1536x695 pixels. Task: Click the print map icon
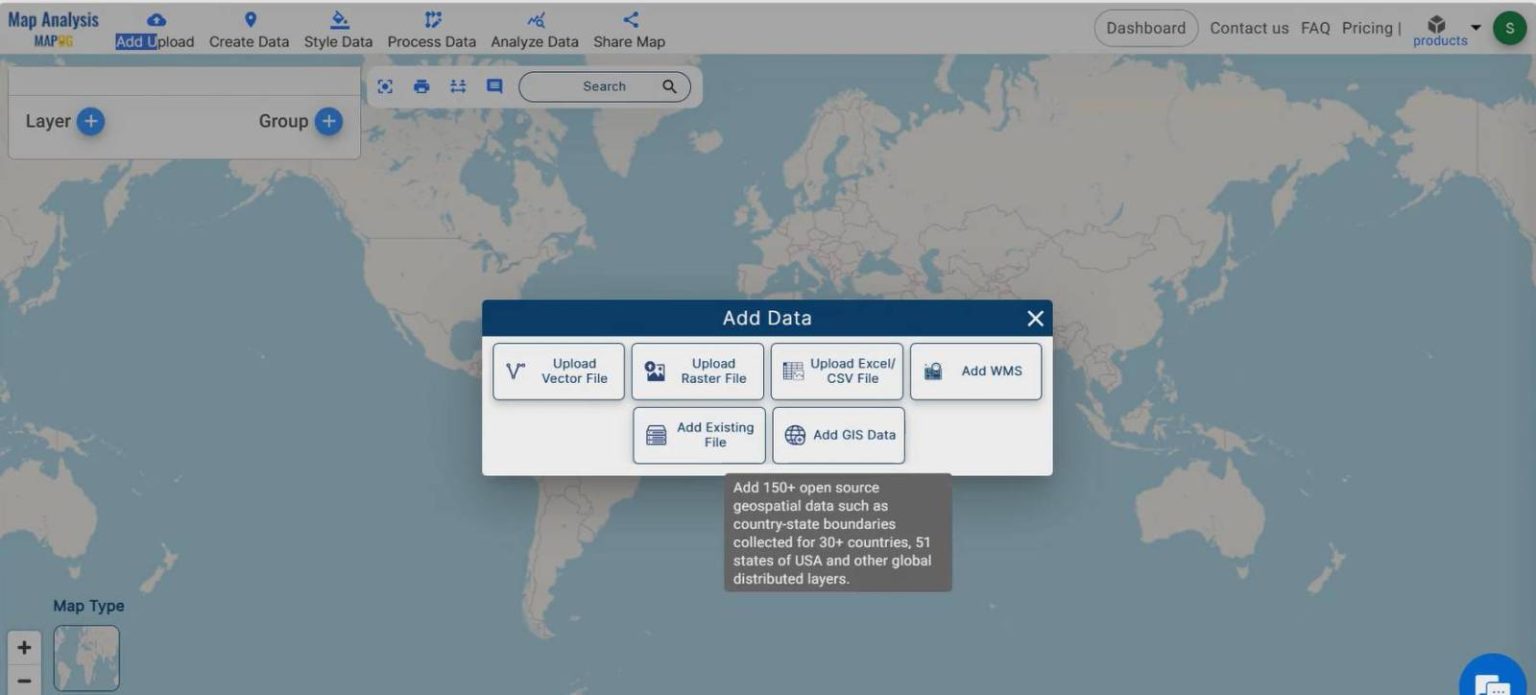click(421, 86)
